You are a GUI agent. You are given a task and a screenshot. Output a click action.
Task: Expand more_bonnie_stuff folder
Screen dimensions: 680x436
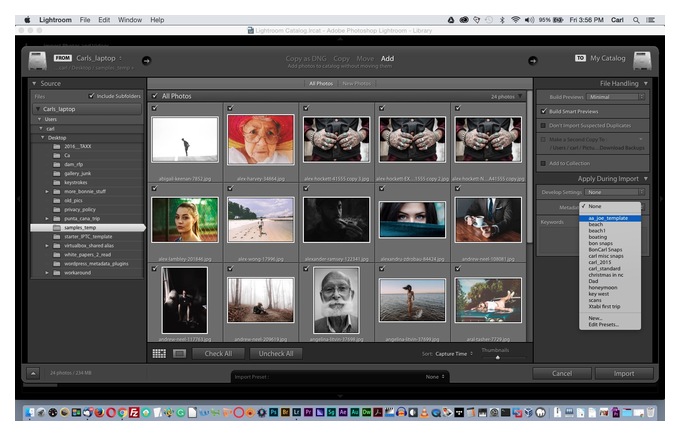(47, 191)
